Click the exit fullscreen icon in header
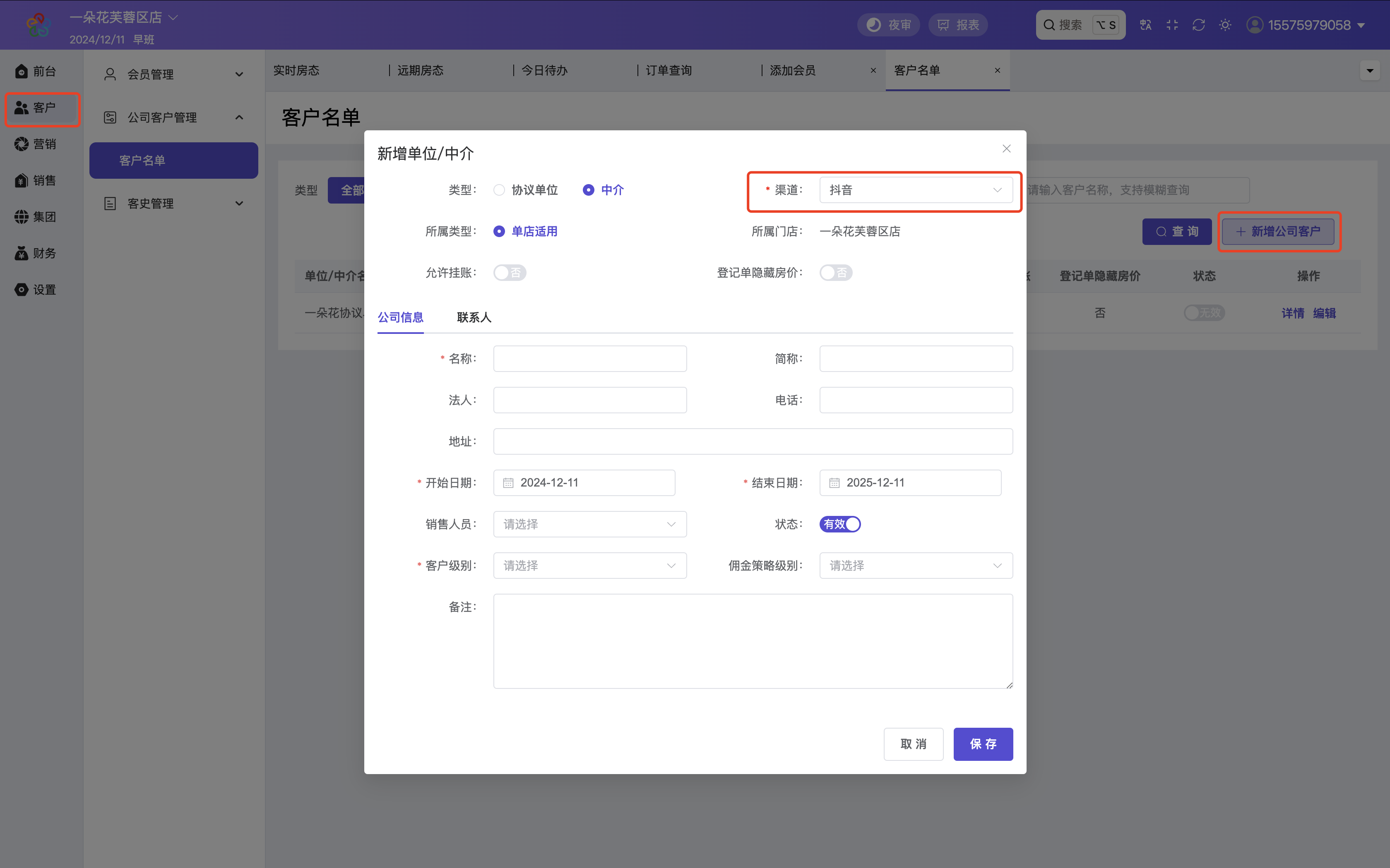1390x868 pixels. pos(1172,25)
